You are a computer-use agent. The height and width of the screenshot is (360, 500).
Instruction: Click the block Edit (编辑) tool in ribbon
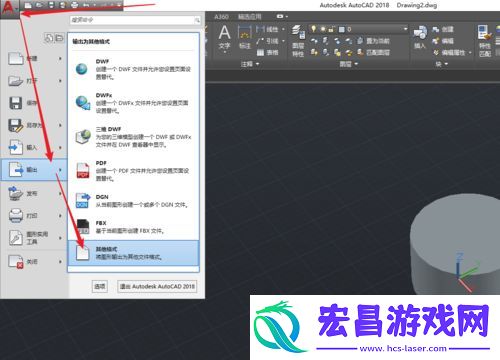point(443,41)
